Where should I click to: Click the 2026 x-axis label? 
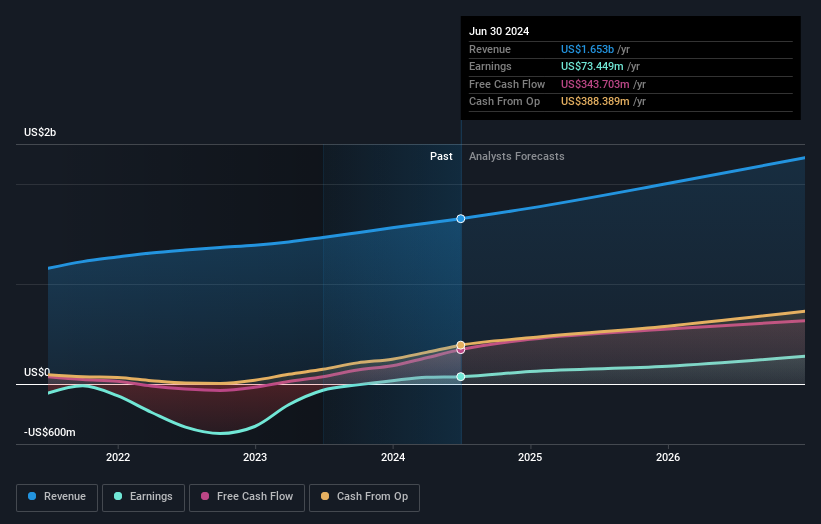[x=668, y=457]
